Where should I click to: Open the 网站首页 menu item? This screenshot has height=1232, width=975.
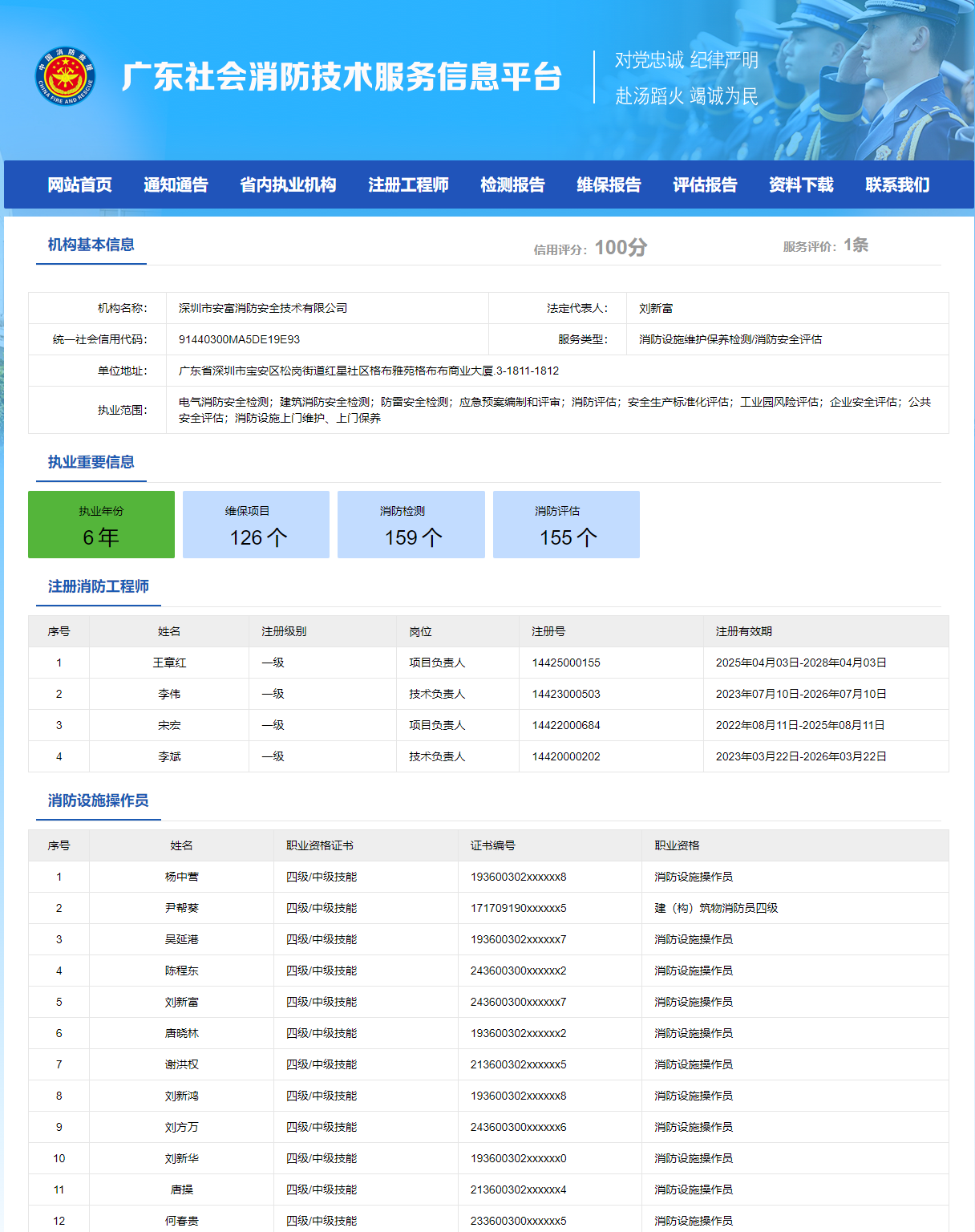(79, 185)
